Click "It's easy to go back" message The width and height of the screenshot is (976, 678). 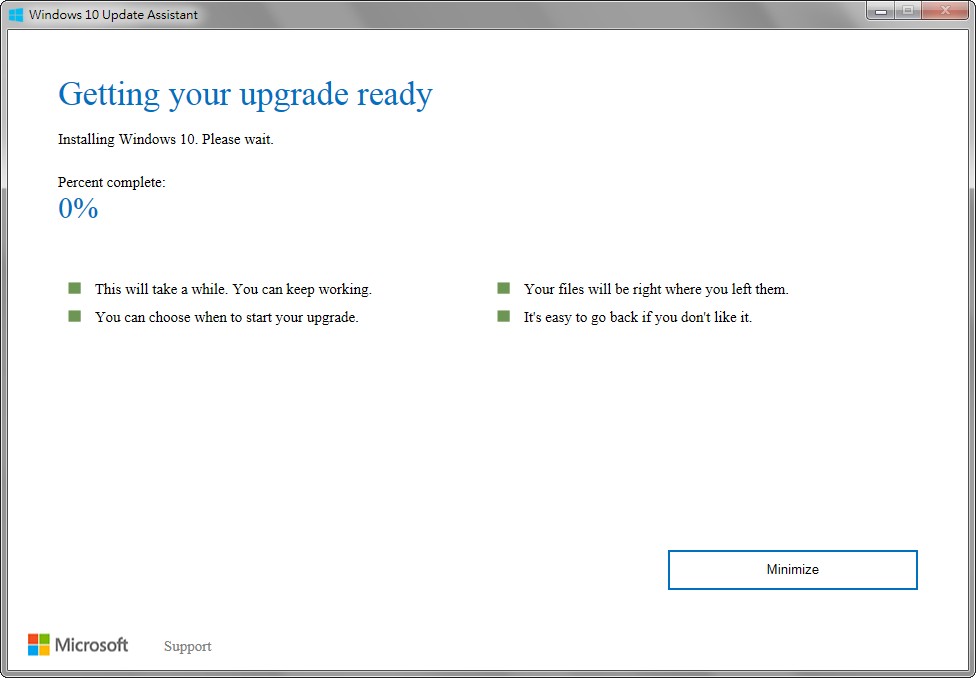[637, 317]
